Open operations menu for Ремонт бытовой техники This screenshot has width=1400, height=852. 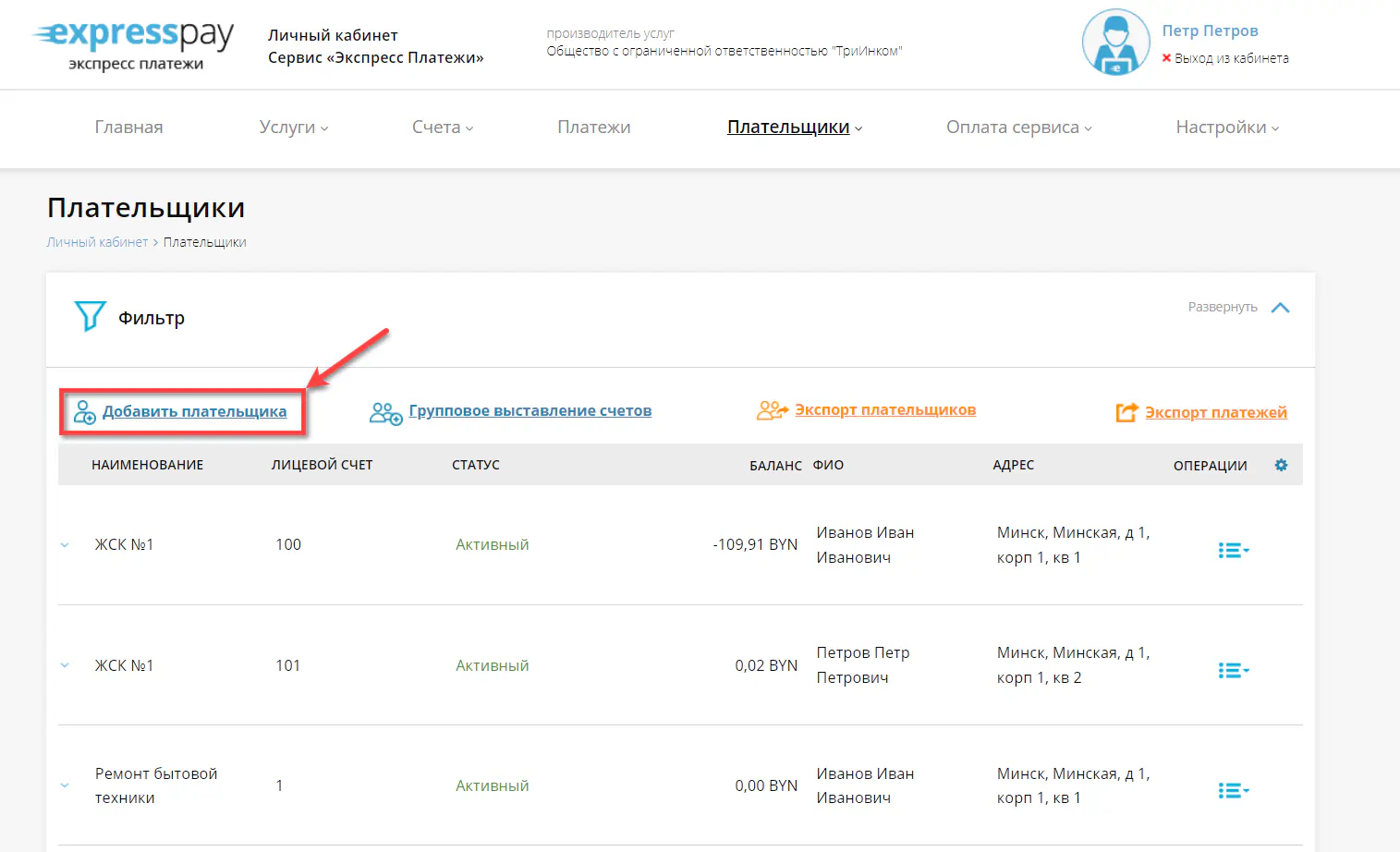[x=1233, y=791]
